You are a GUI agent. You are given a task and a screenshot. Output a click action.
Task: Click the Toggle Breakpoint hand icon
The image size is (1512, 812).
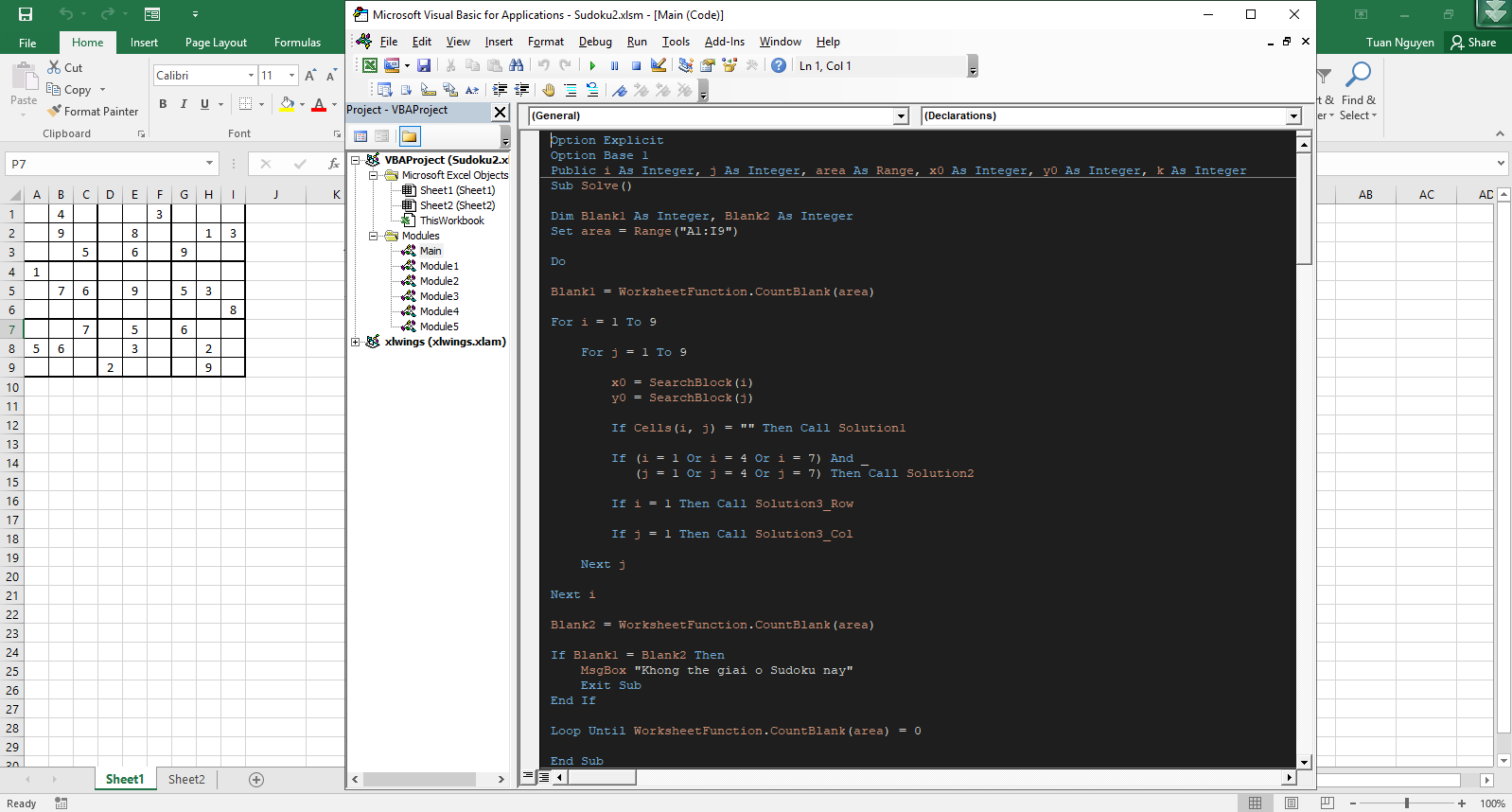coord(549,90)
